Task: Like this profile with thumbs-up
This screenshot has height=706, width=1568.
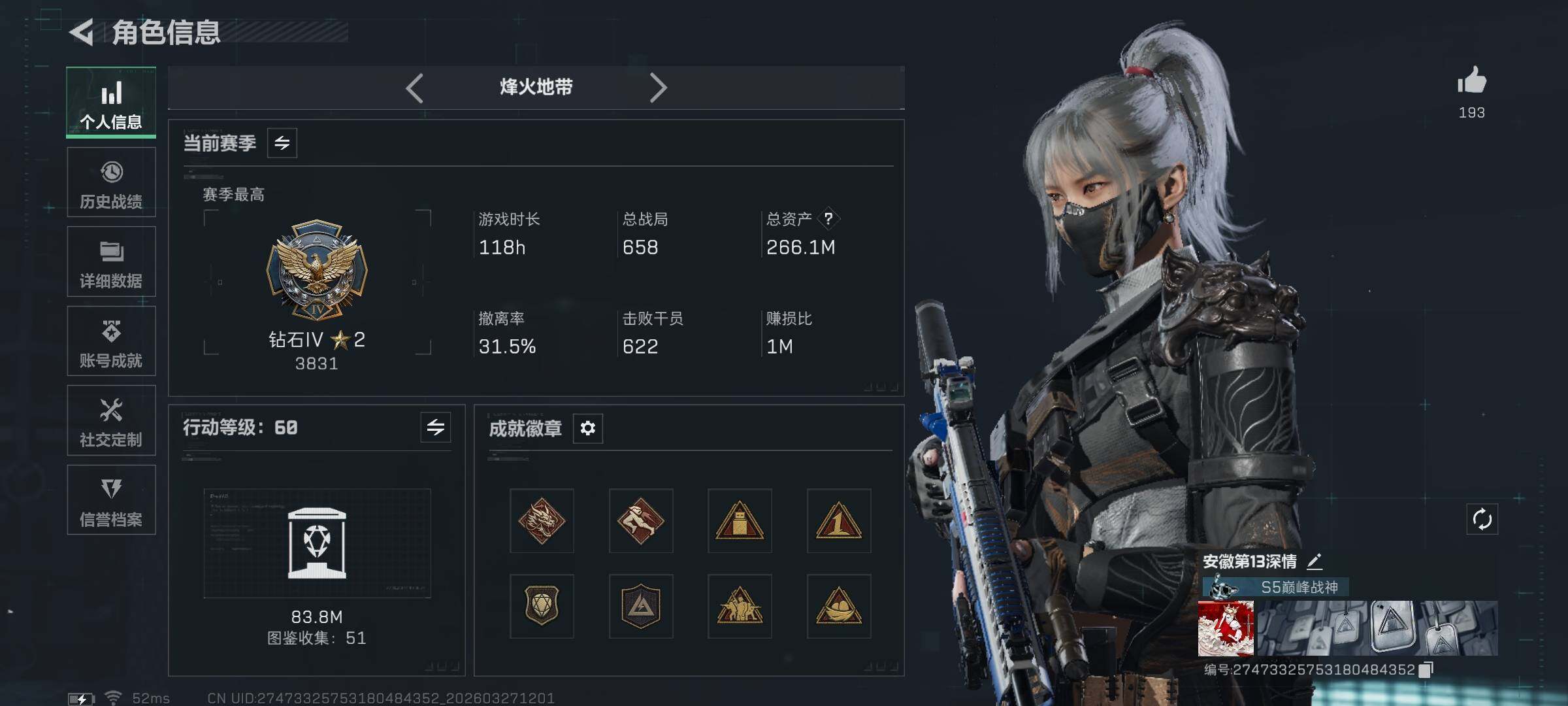Action: (x=1471, y=81)
